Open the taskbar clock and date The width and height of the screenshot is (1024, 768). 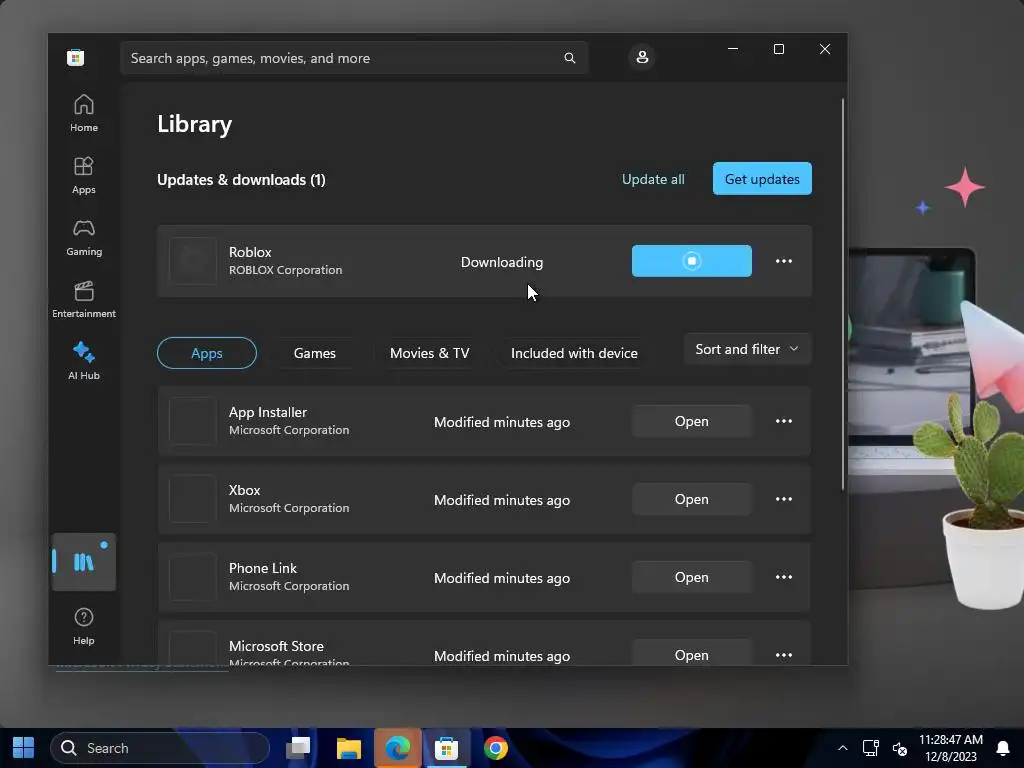(951, 748)
